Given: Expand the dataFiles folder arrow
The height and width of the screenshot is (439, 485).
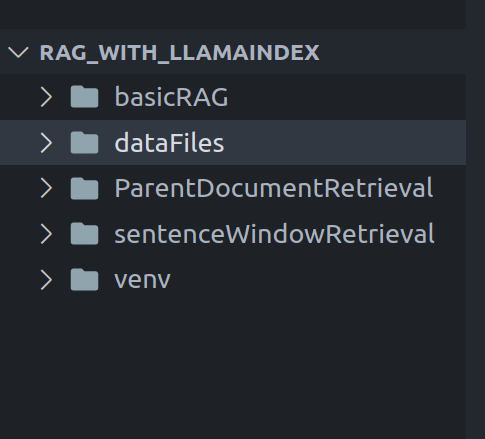Looking at the screenshot, I should (46, 143).
